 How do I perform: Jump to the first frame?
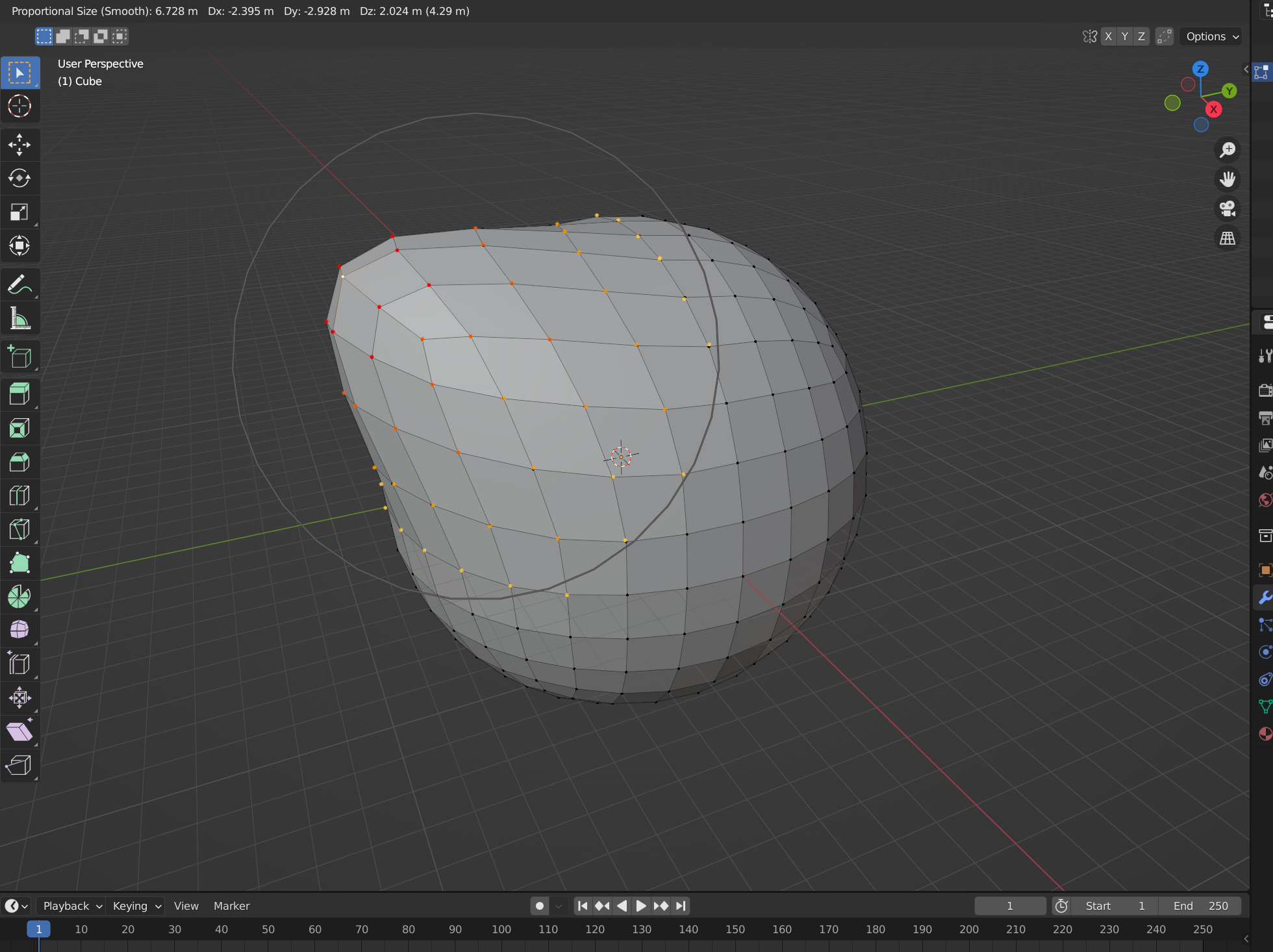click(x=583, y=906)
